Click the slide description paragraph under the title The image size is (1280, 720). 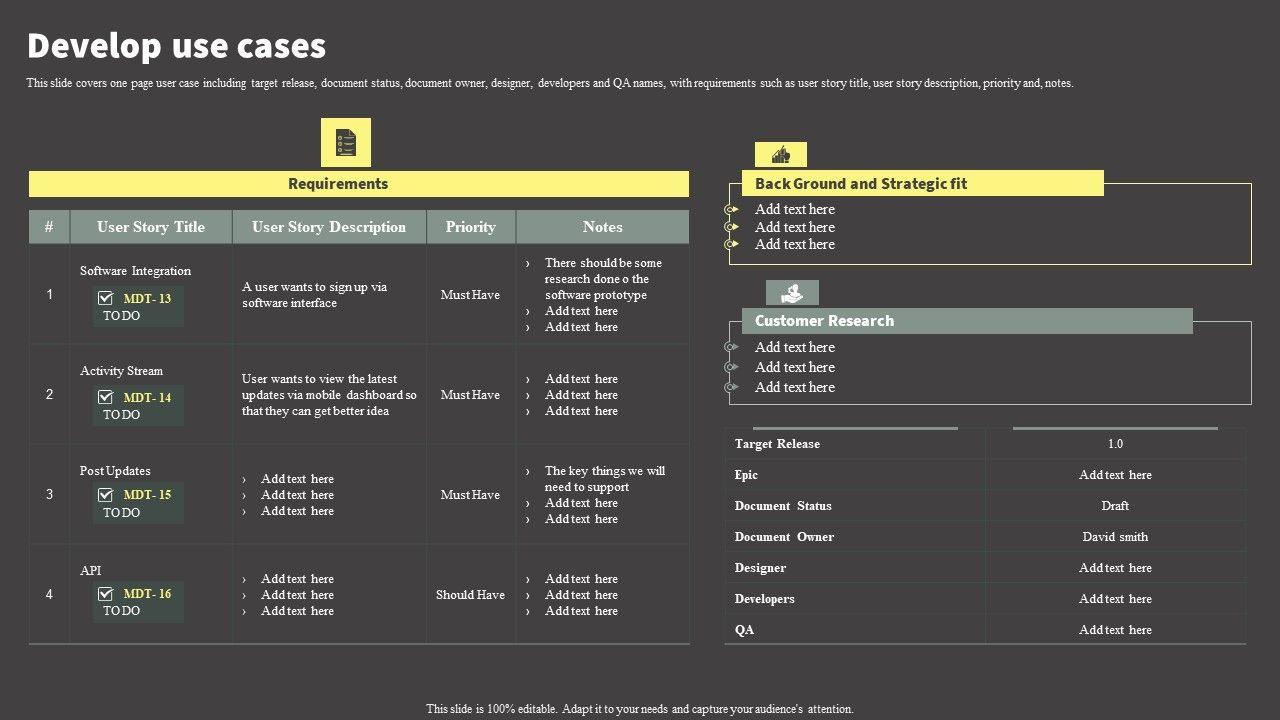(x=550, y=83)
